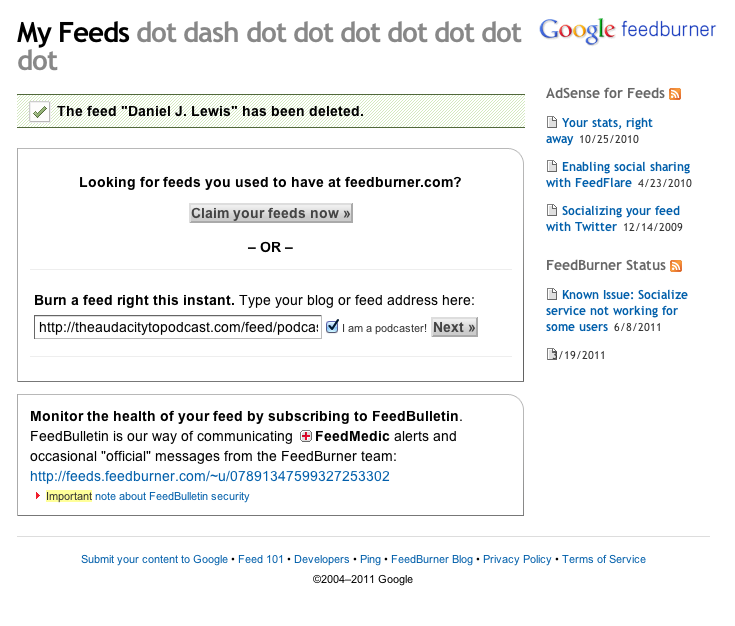This screenshot has height=626, width=735.
Task: Open the 'Privacy Policy' footer link
Action: tap(517, 560)
